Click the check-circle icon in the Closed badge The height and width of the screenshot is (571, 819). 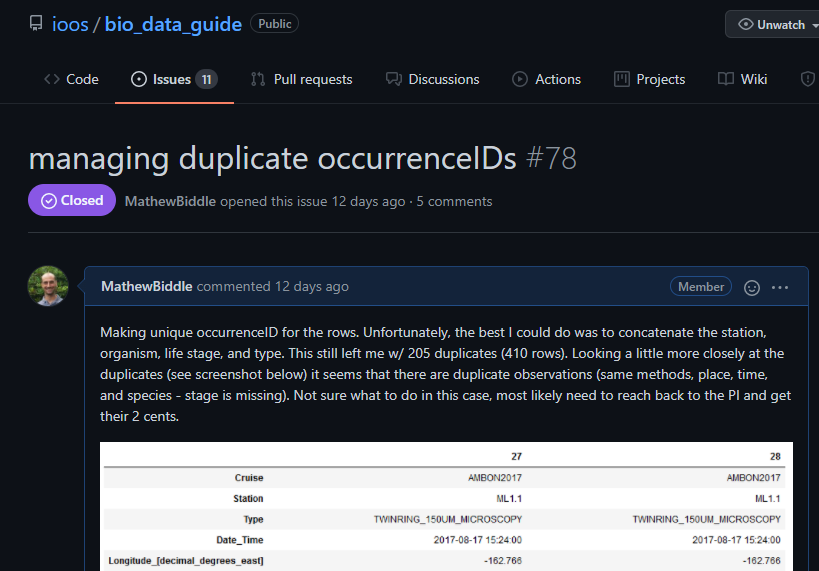[49, 201]
